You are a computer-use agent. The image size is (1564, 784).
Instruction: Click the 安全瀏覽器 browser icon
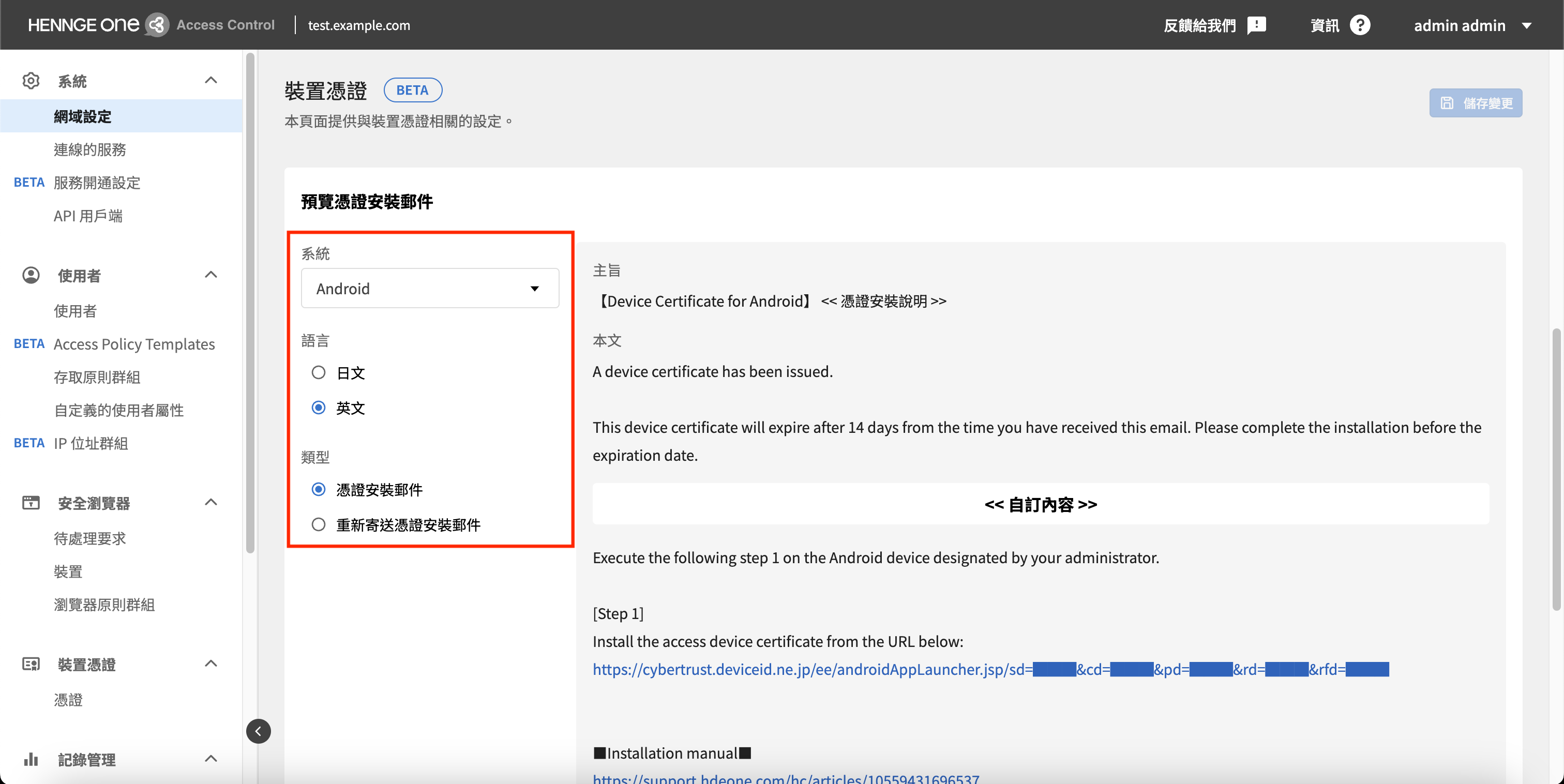coord(31,503)
